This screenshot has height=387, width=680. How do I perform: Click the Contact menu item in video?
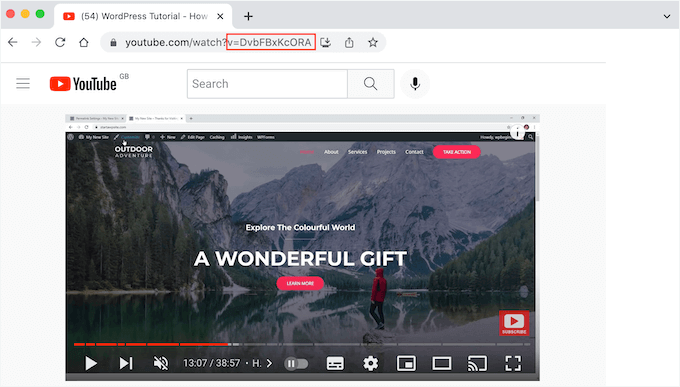click(x=414, y=152)
